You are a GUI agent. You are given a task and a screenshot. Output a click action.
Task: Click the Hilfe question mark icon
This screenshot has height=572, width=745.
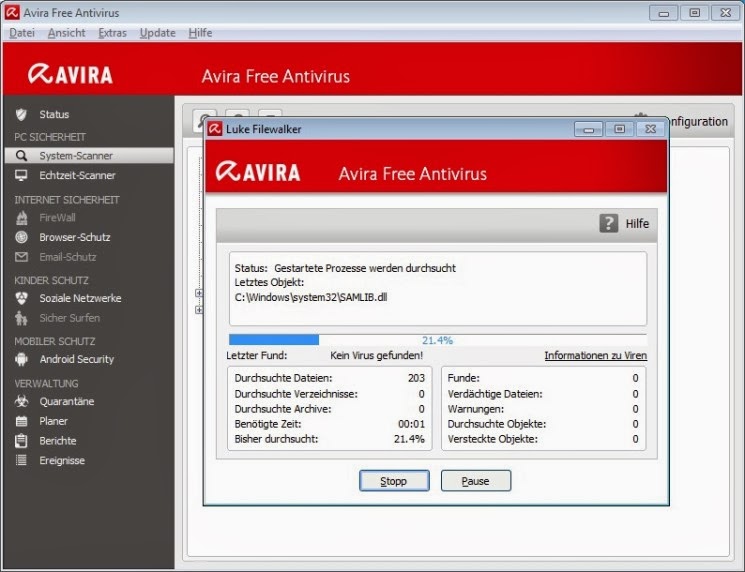click(609, 223)
